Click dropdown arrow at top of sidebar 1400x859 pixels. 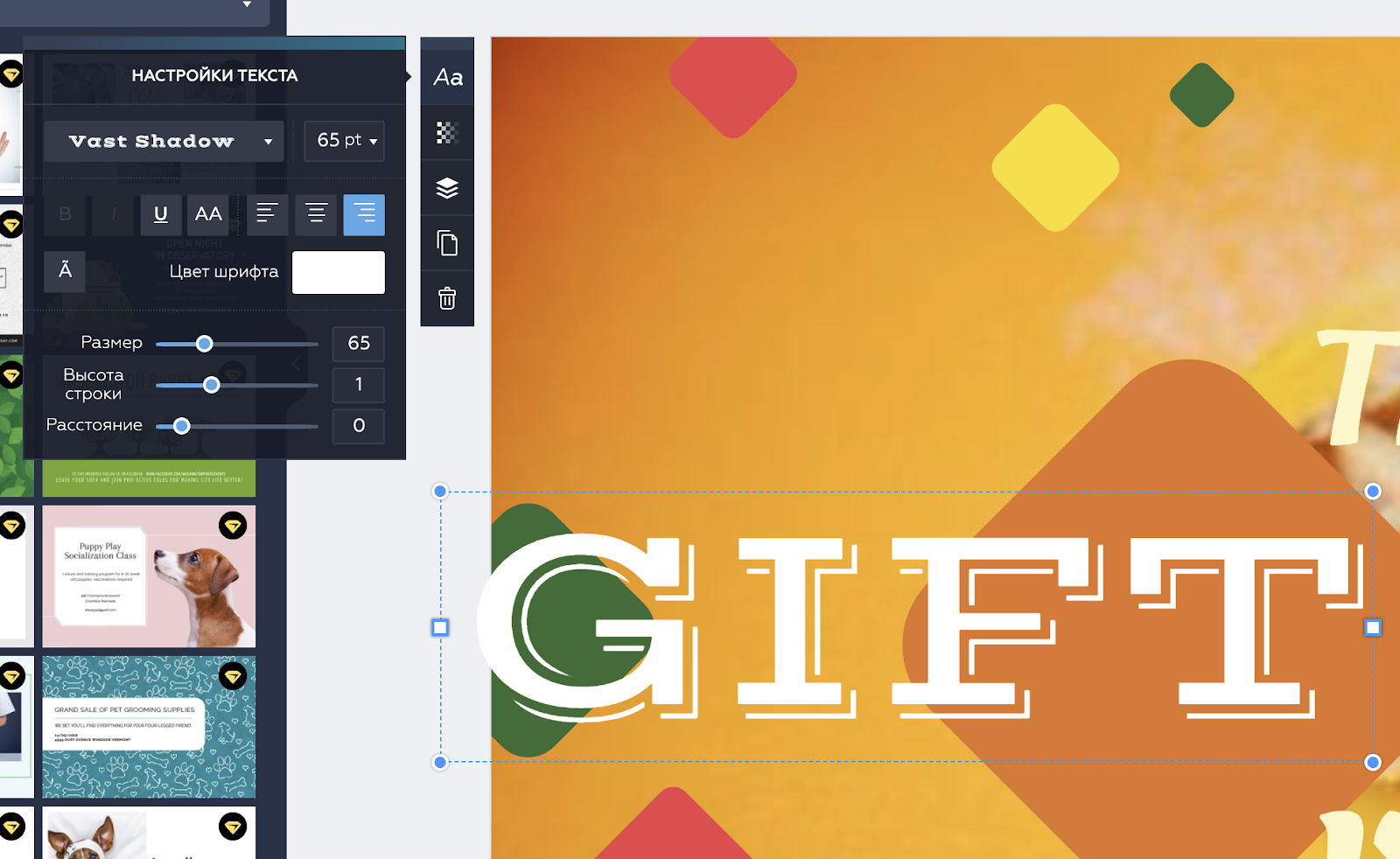(248, 4)
